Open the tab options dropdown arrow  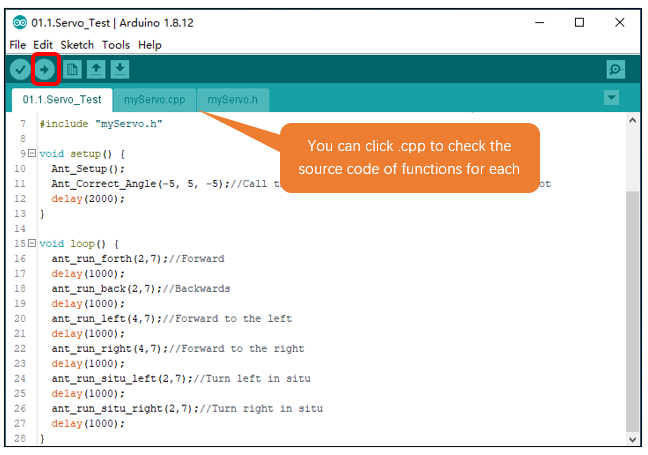click(611, 98)
